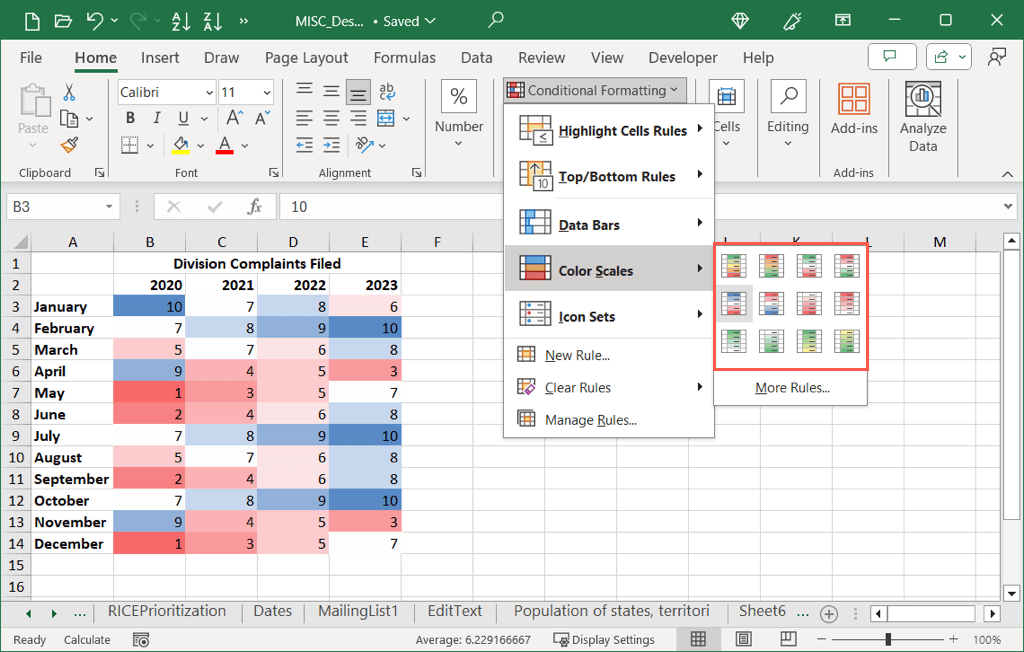This screenshot has height=652, width=1024.
Task: Toggle bottom align in Alignment group
Action: pos(358,93)
